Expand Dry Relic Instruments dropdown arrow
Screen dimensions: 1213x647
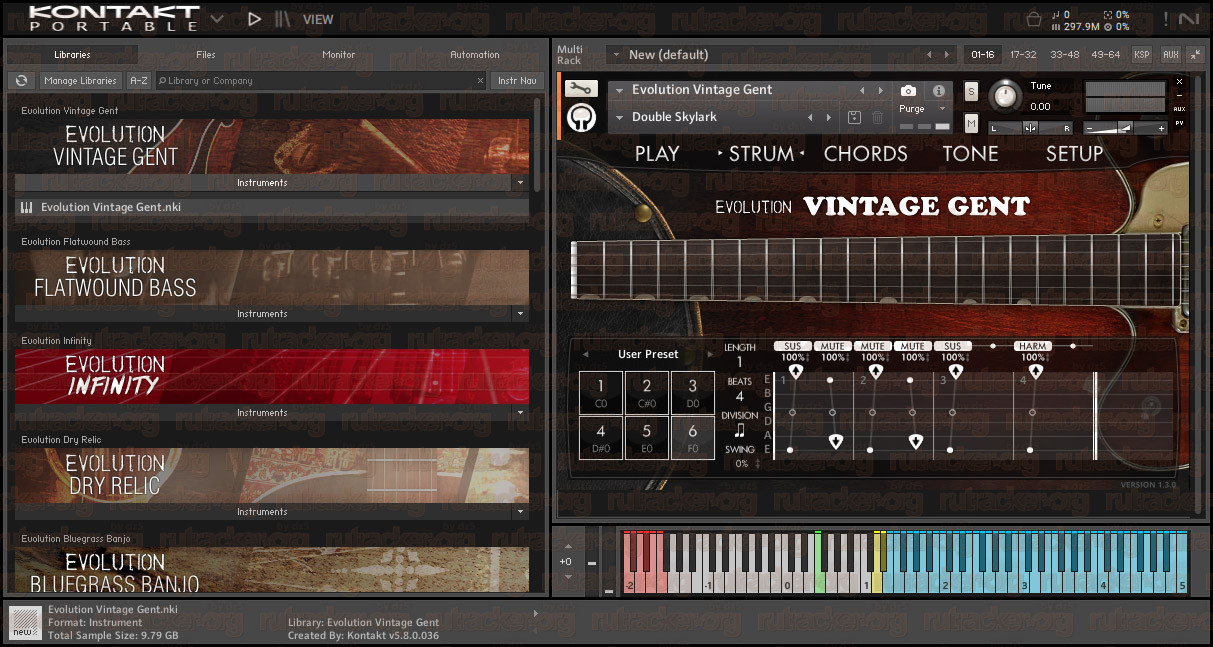pos(519,512)
